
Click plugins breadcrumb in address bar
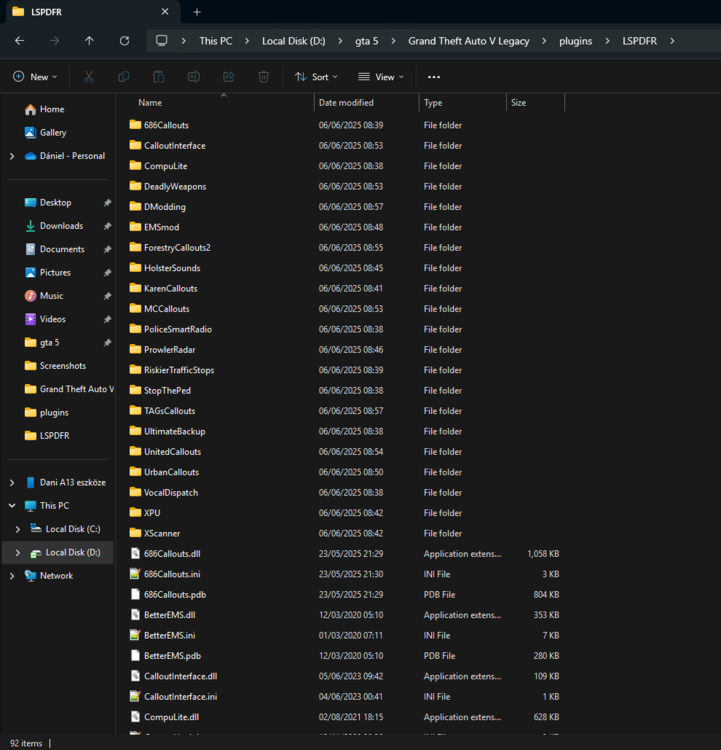pyautogui.click(x=576, y=41)
